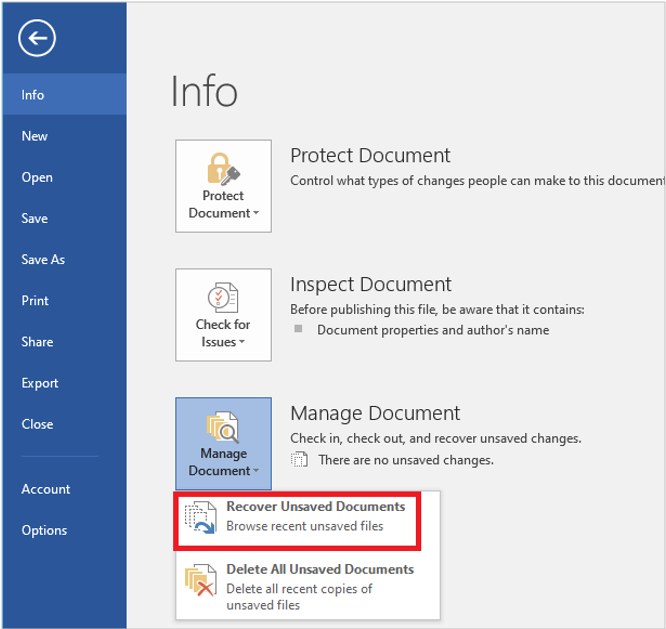Click the Manage Document heading text
The width and height of the screenshot is (666, 629).
375,413
